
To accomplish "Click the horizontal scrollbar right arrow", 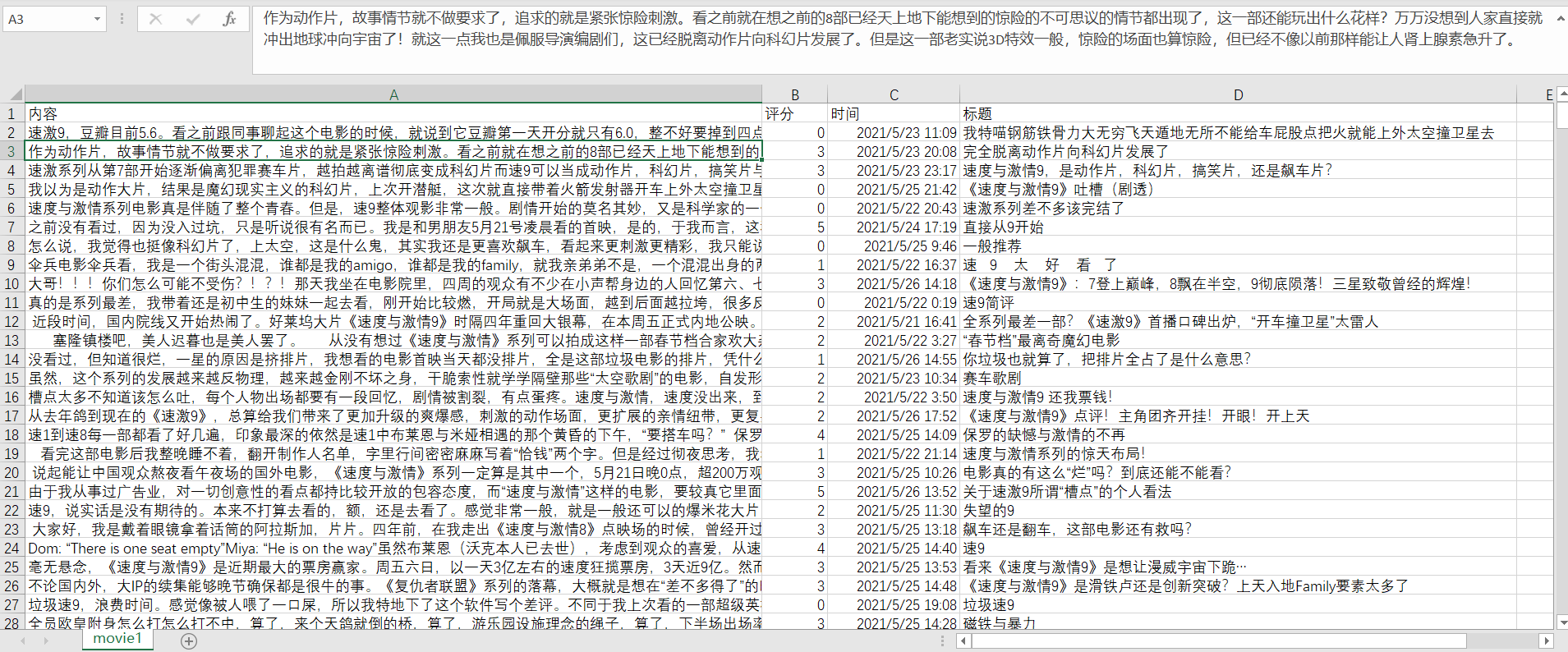I will click(1546, 641).
